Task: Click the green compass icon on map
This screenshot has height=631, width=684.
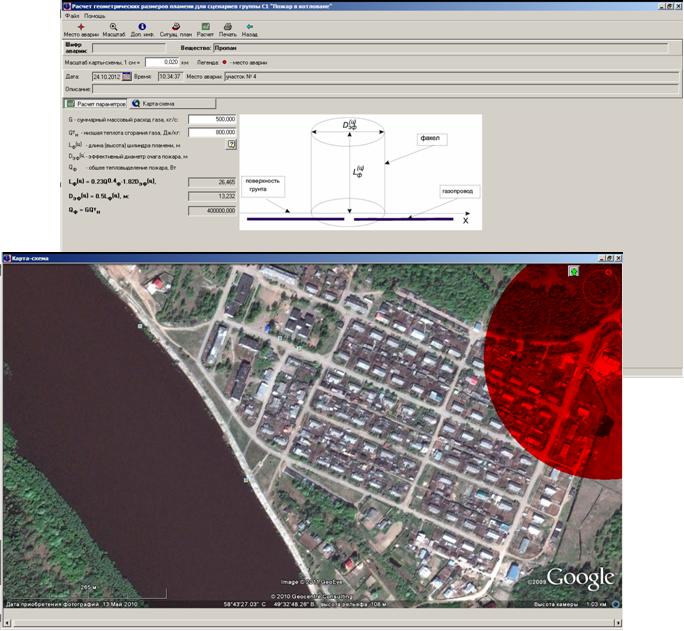Action: [x=575, y=271]
